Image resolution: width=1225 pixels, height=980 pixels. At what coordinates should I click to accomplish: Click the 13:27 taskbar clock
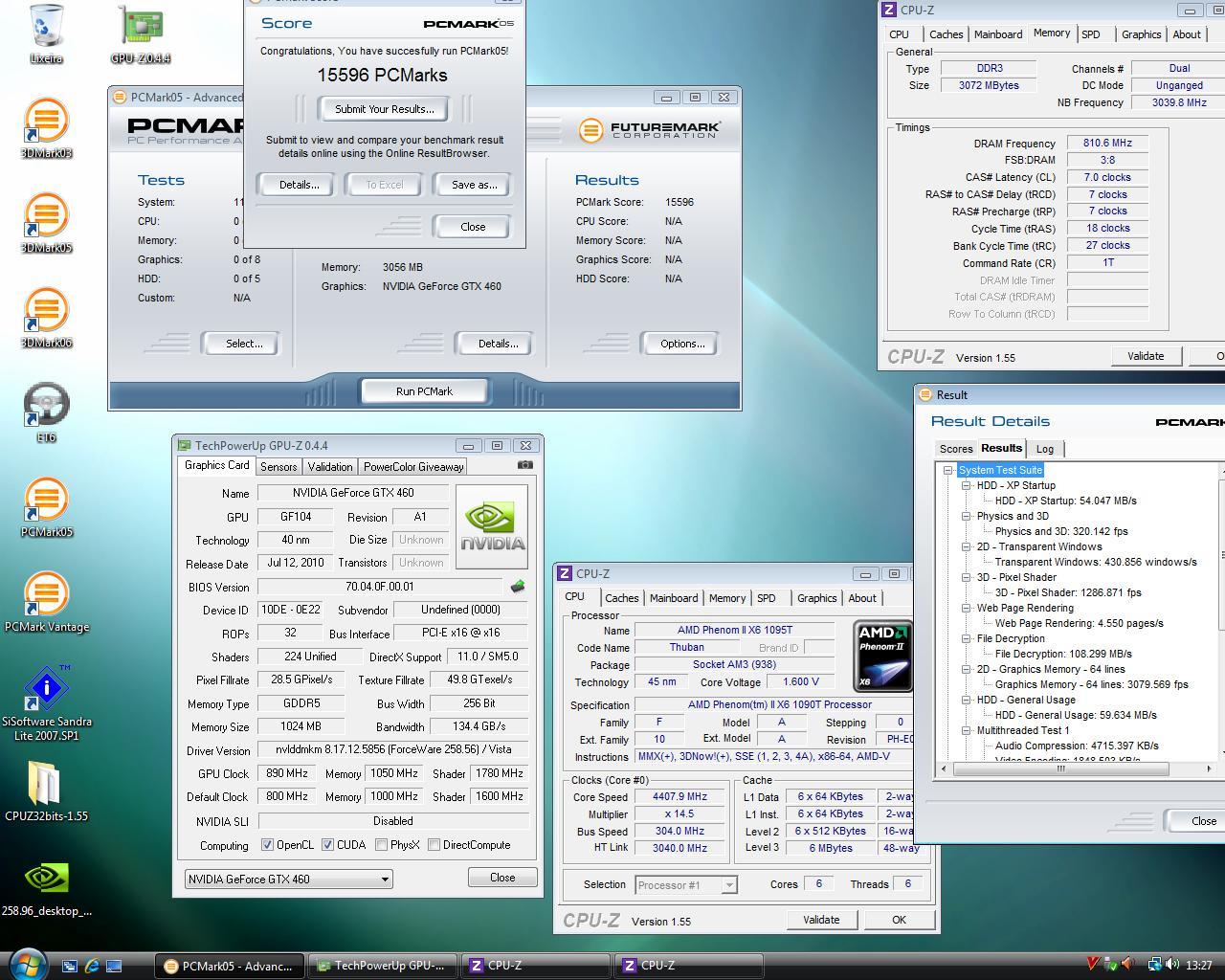[x=1198, y=965]
